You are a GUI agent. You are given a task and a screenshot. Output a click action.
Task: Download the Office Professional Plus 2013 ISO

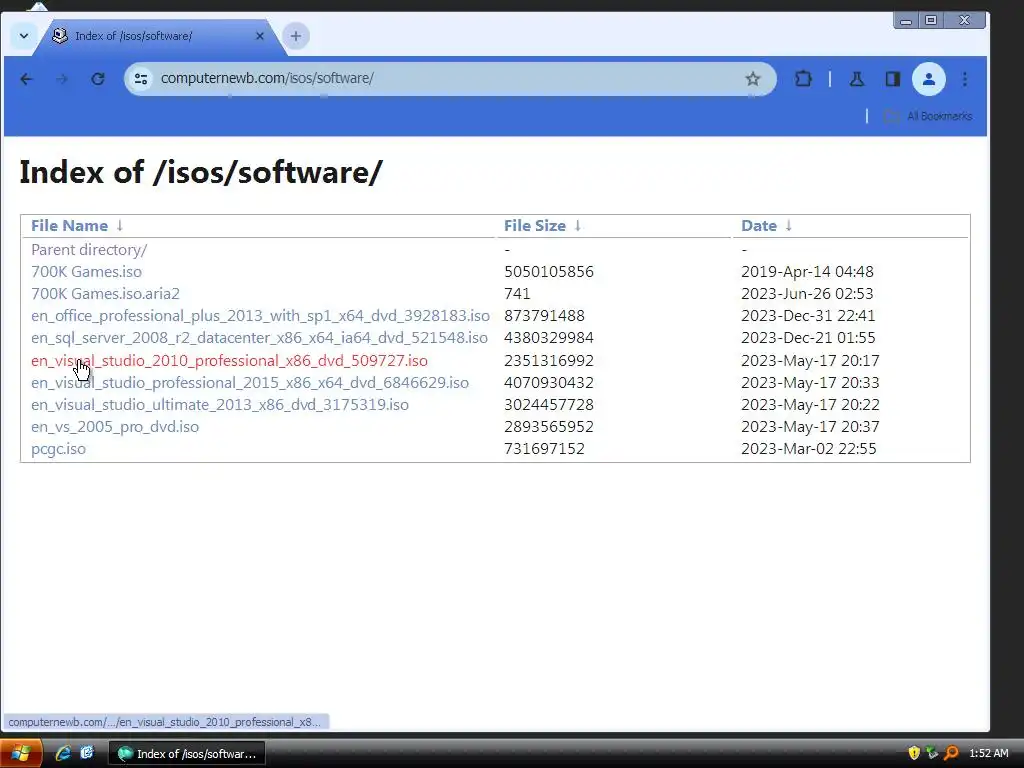[x=260, y=316]
